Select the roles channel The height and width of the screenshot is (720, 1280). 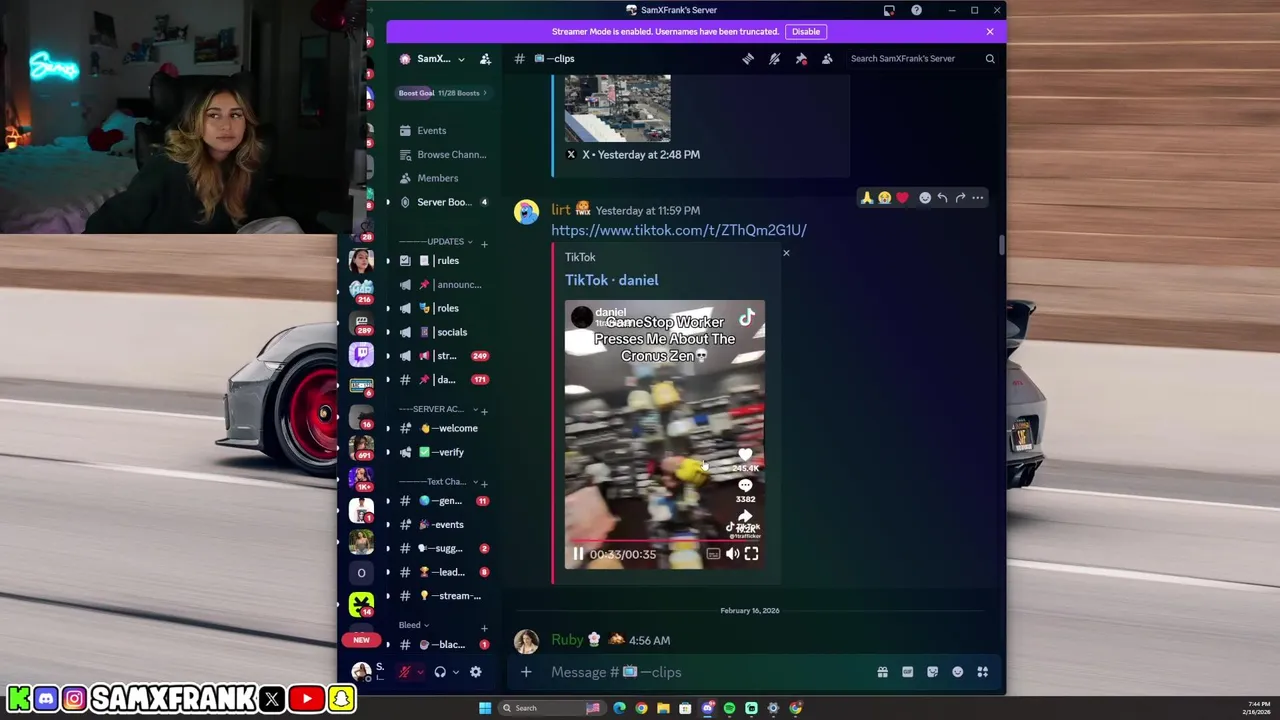[442, 308]
